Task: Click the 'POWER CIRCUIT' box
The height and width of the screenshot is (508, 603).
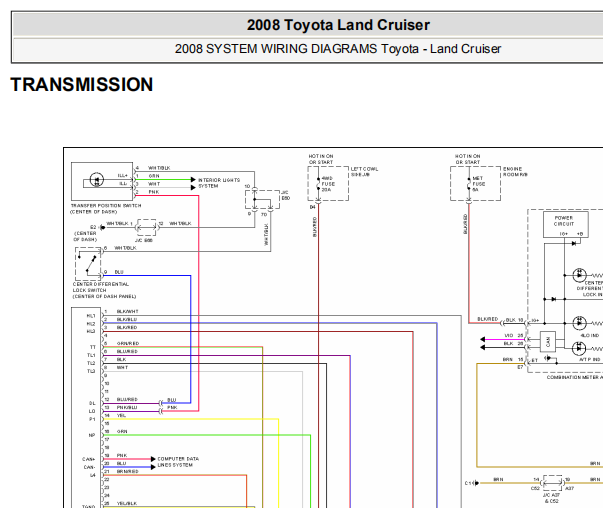Action: (x=565, y=224)
